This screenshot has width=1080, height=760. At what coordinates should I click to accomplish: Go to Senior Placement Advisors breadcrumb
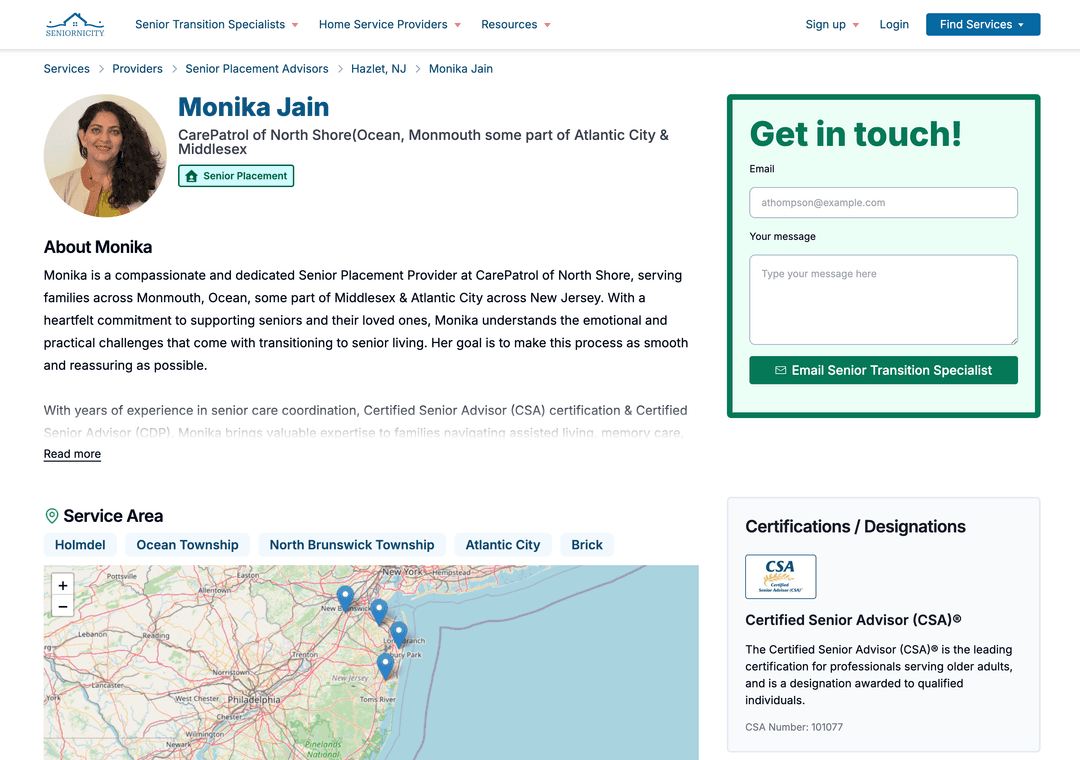tap(257, 69)
